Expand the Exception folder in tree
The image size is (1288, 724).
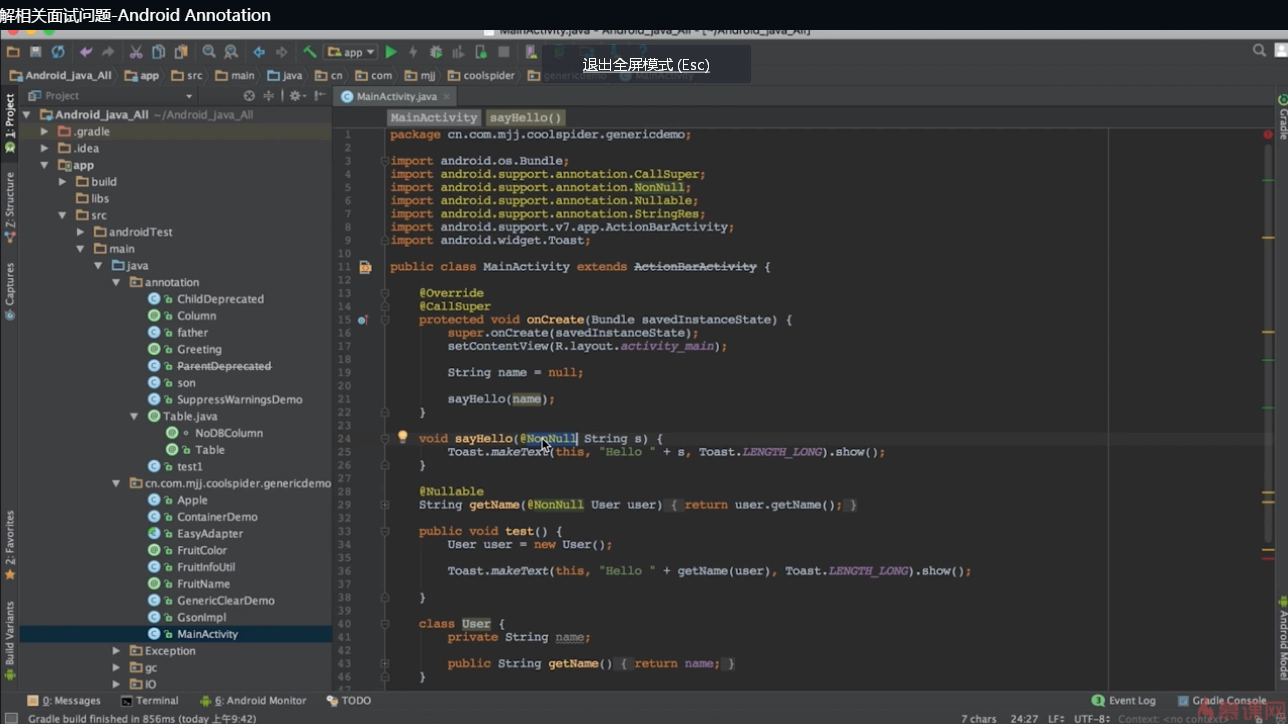point(118,651)
